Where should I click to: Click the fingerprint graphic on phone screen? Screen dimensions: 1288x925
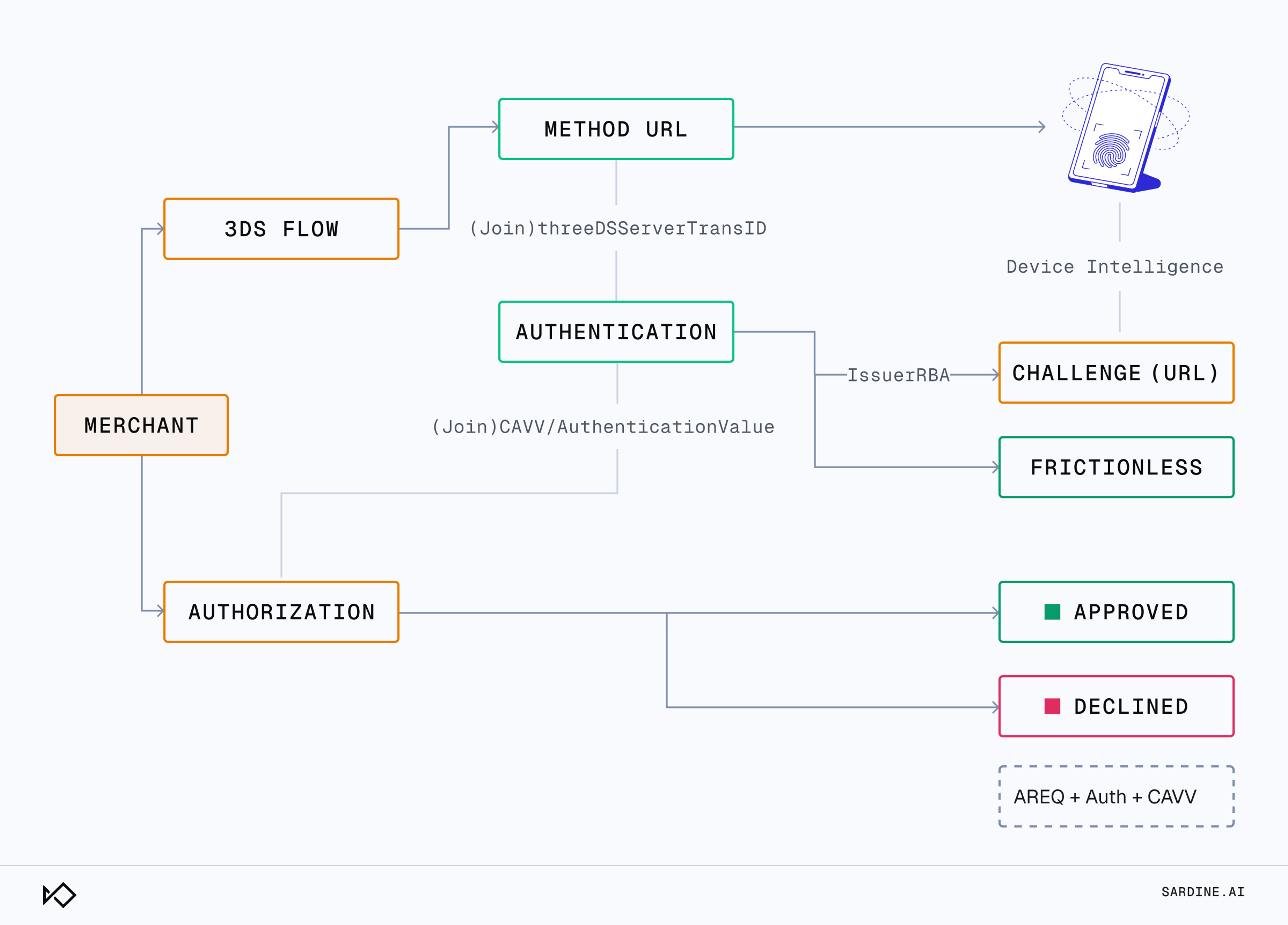(x=1111, y=151)
